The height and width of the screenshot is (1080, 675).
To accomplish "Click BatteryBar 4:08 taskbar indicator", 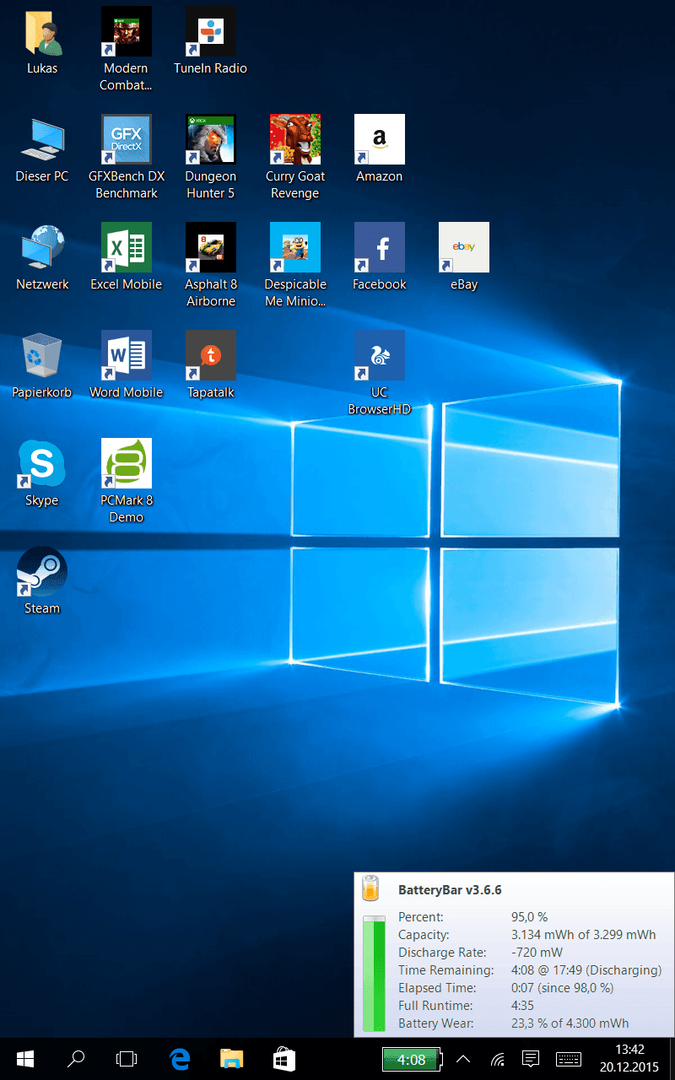I will click(x=413, y=1059).
